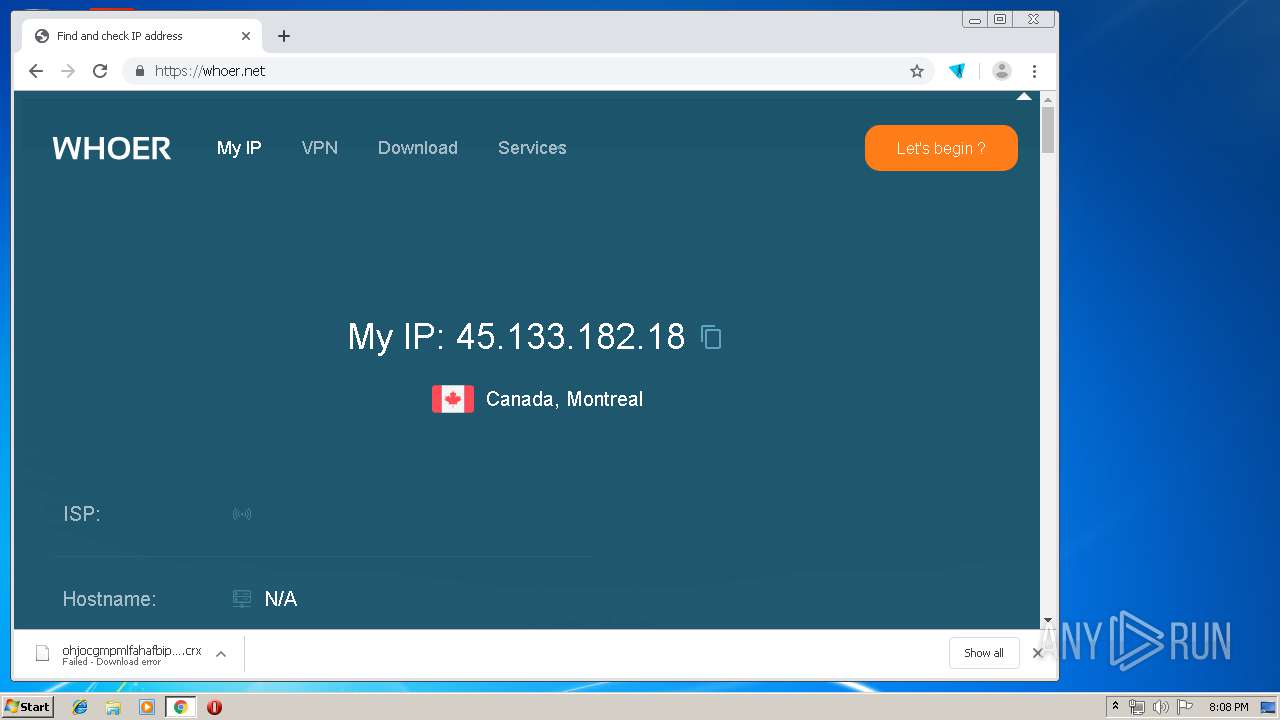Click the Let's begin ? button

(941, 148)
